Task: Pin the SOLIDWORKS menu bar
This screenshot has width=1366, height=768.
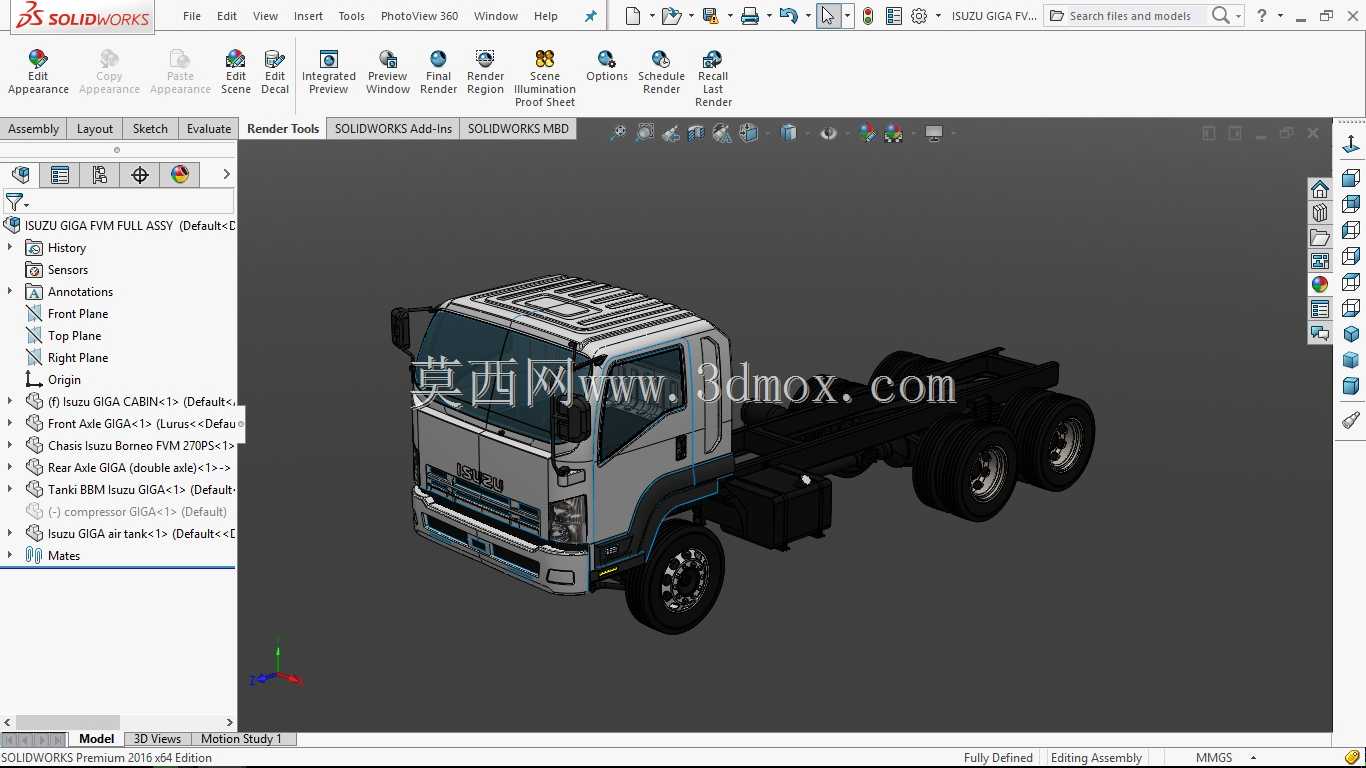Action: pos(590,16)
